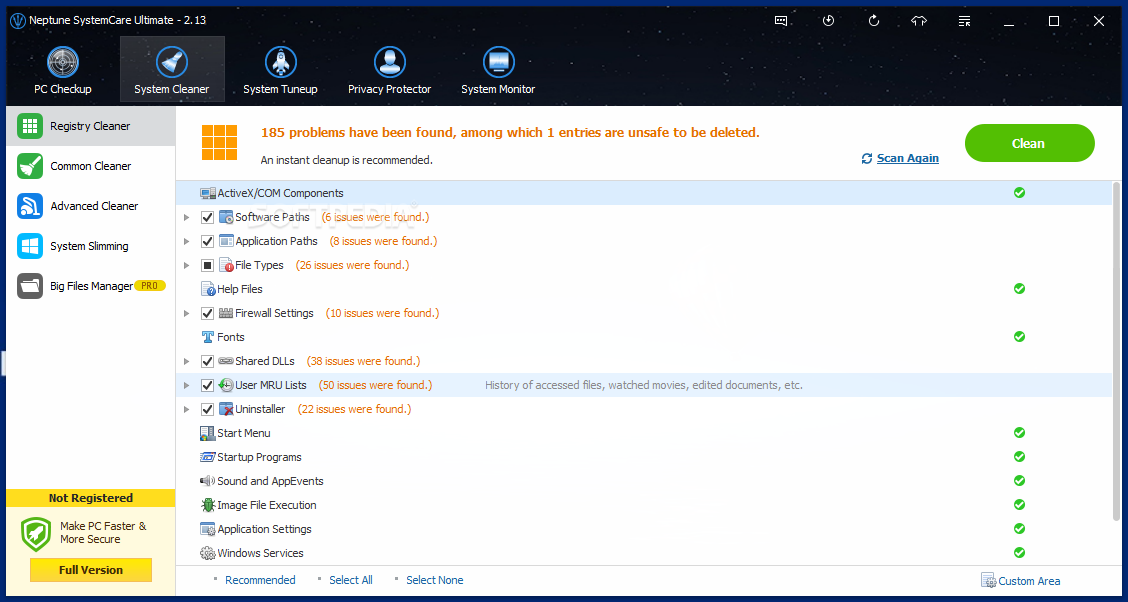Expand the File Types issue list
1128x602 pixels.
coord(186,265)
